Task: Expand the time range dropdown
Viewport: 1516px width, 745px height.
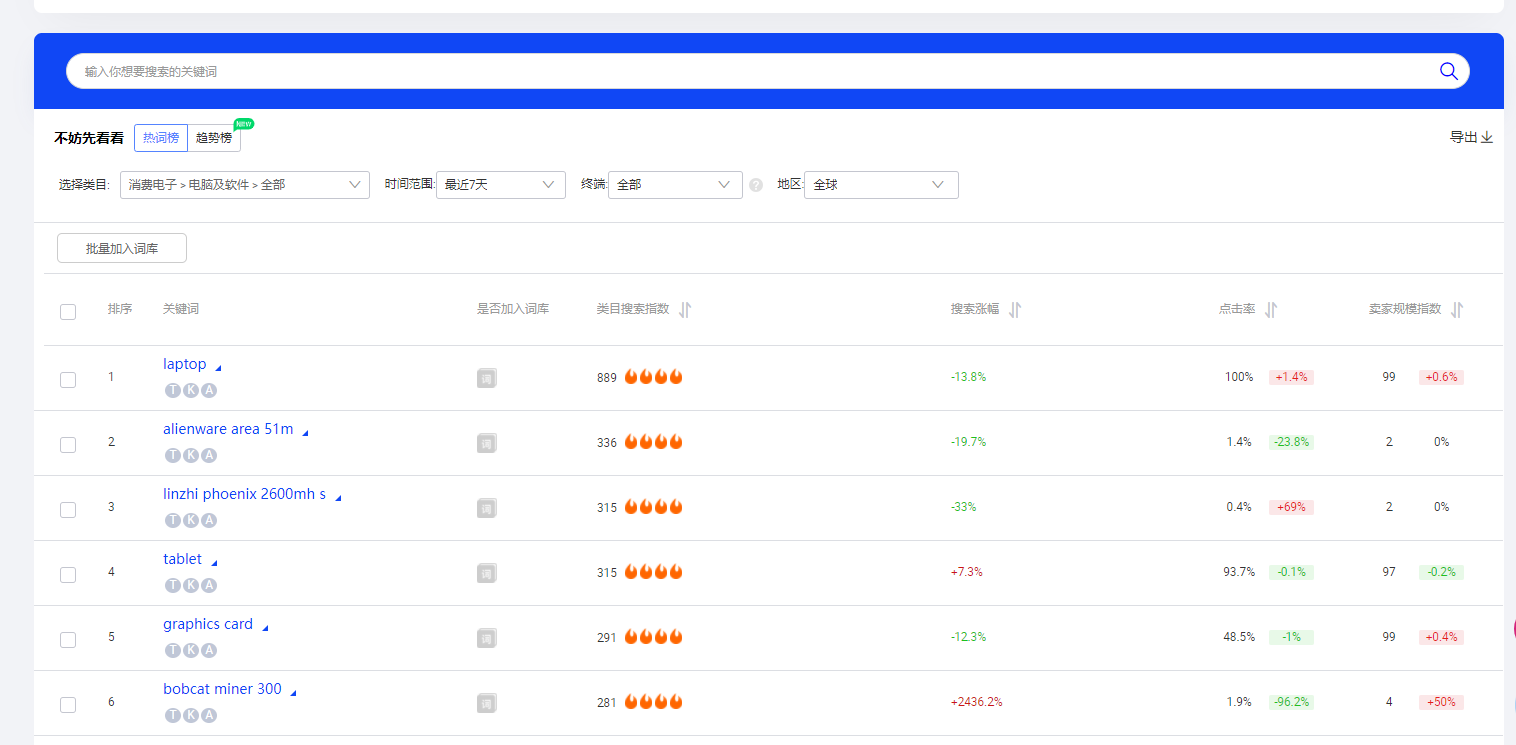Action: pyautogui.click(x=500, y=185)
